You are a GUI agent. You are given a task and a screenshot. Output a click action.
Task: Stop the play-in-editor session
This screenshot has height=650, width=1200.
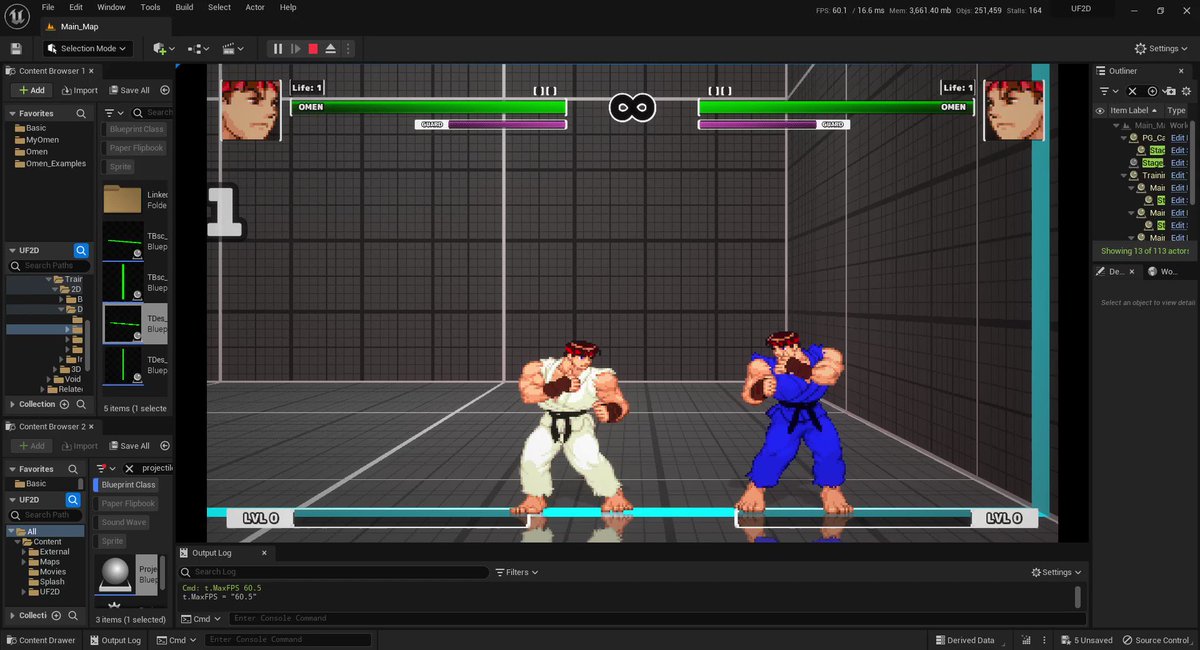point(311,48)
